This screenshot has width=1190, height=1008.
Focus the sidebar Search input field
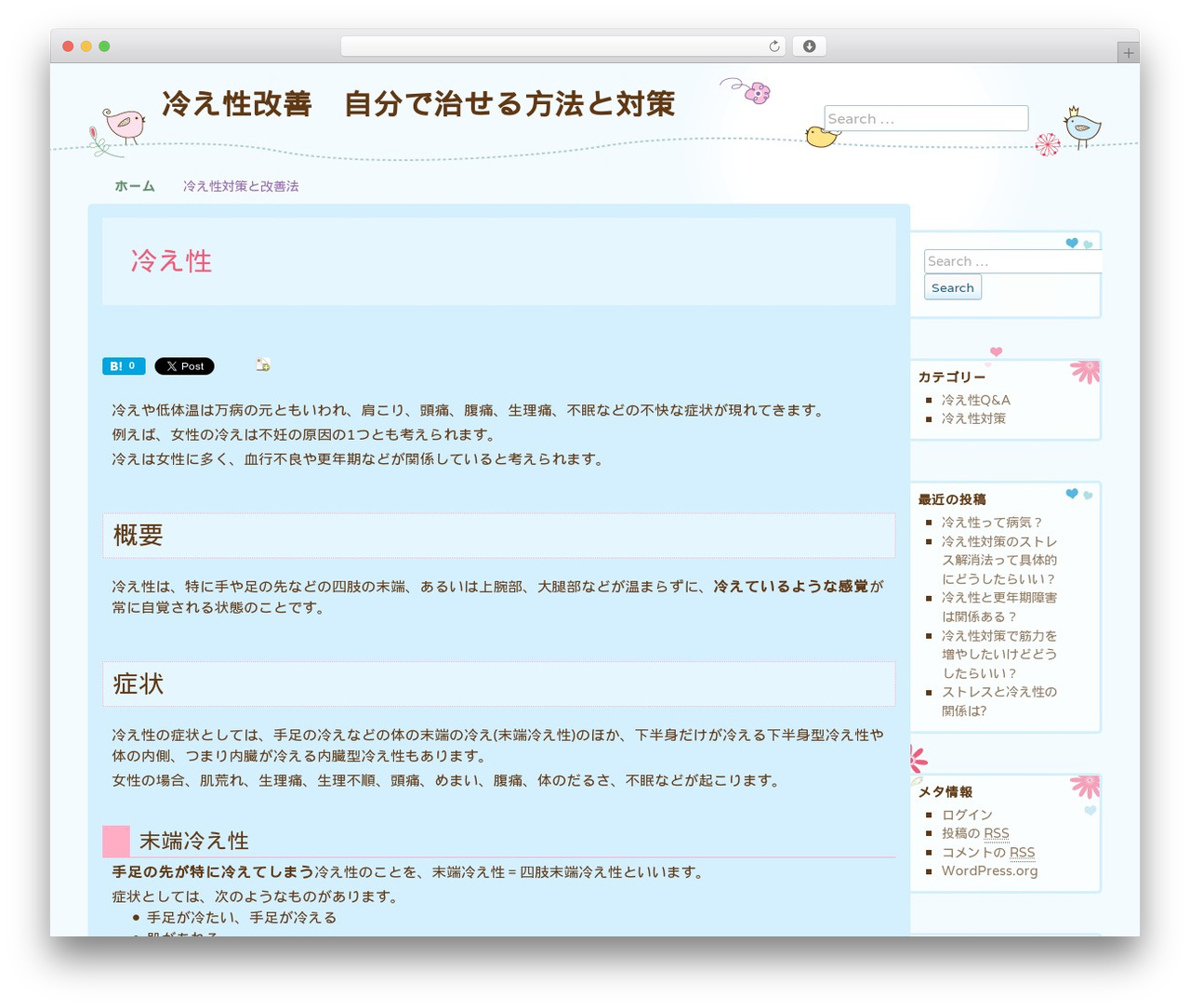1012,261
